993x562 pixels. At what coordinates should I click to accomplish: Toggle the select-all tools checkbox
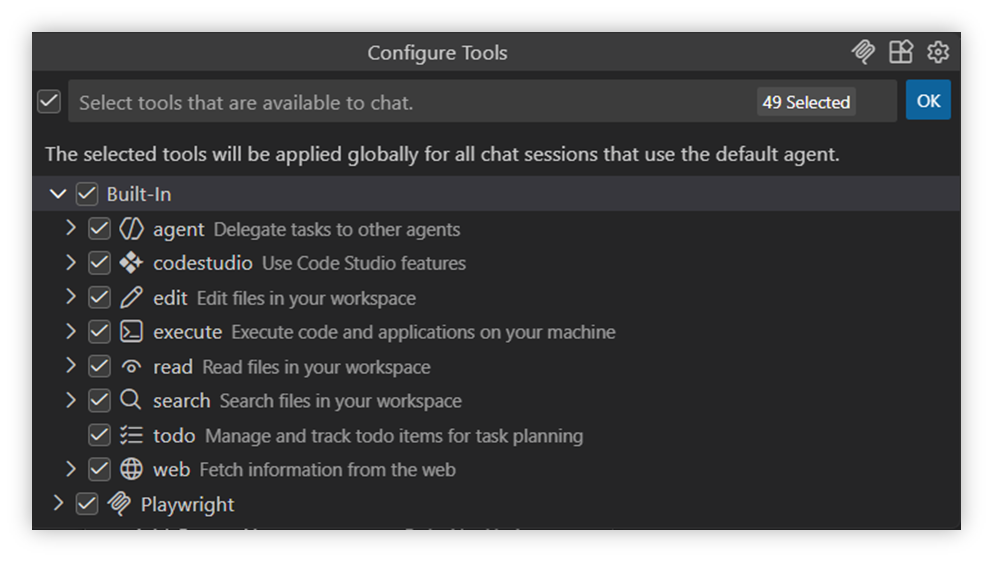click(49, 102)
